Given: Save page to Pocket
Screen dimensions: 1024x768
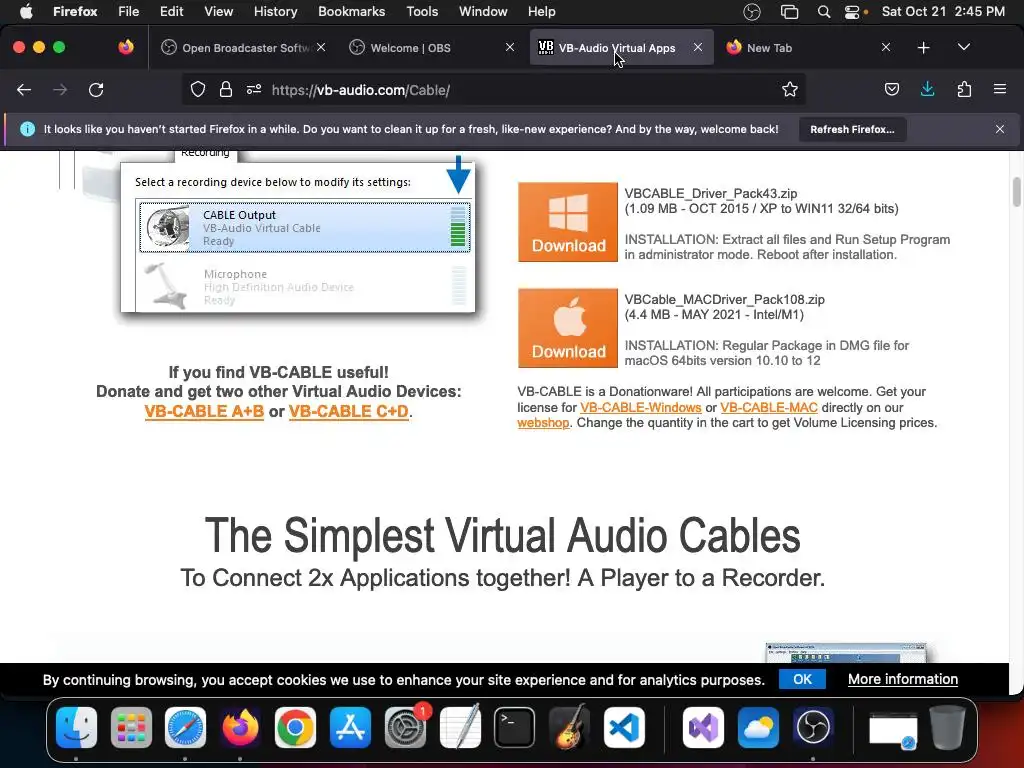Looking at the screenshot, I should coord(891,89).
